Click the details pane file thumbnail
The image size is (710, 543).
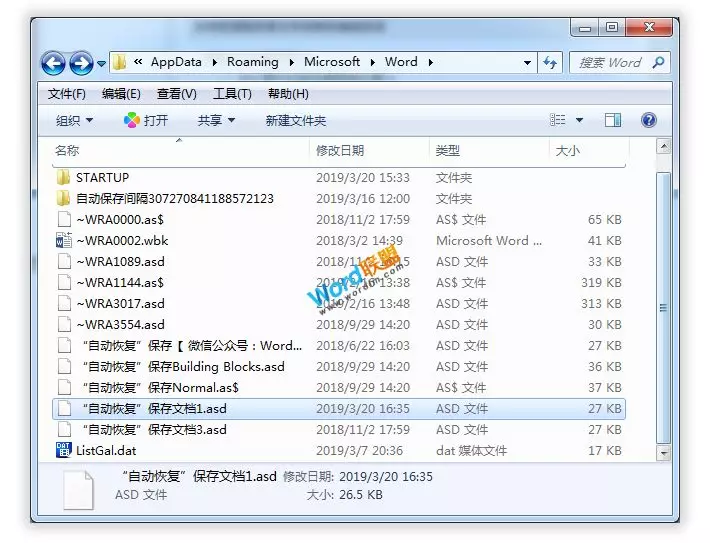point(78,490)
